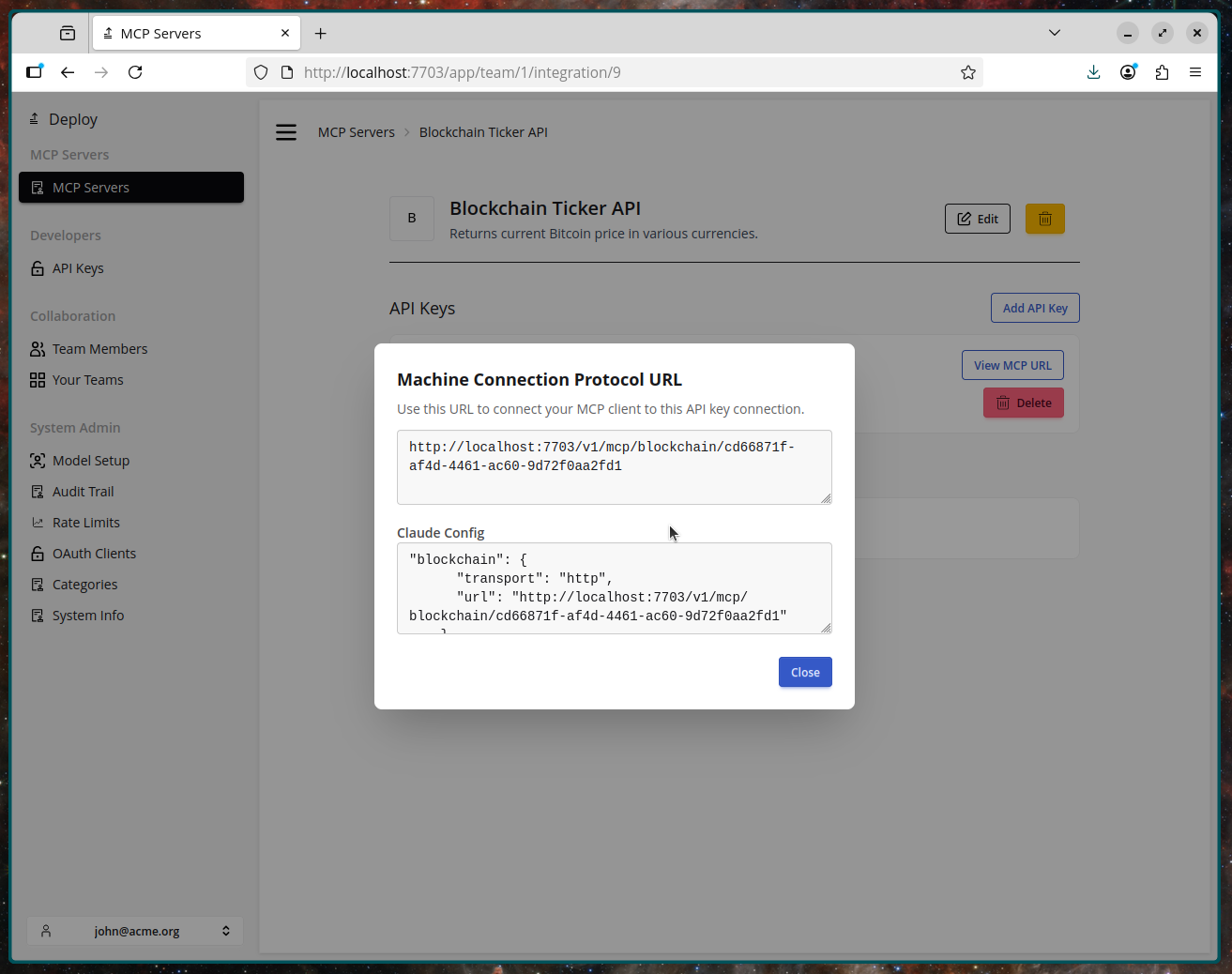Close the Machine Connection Protocol dialog
1232x974 pixels.
point(804,672)
